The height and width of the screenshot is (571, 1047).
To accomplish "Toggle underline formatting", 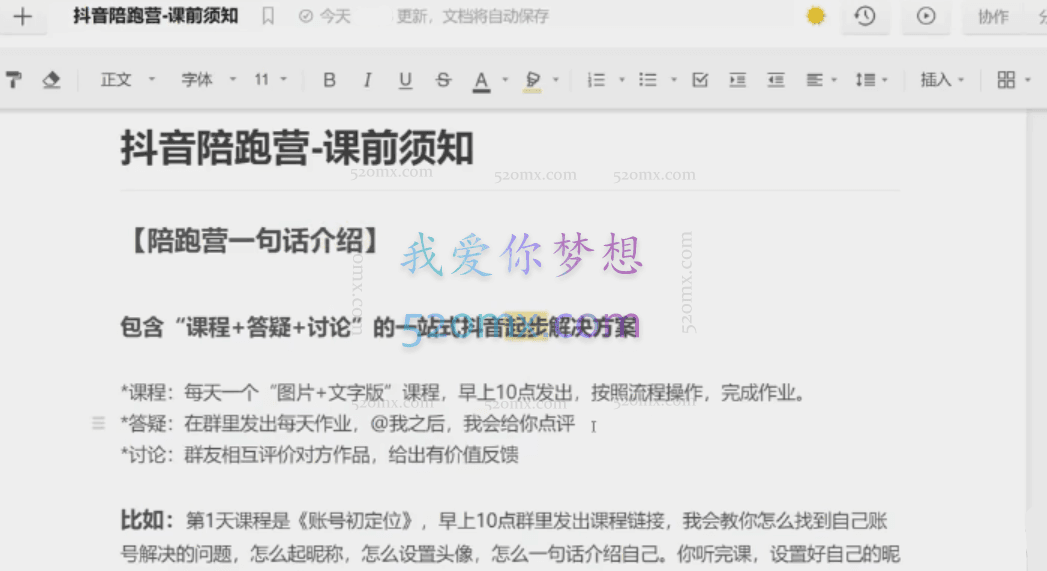I will point(405,80).
